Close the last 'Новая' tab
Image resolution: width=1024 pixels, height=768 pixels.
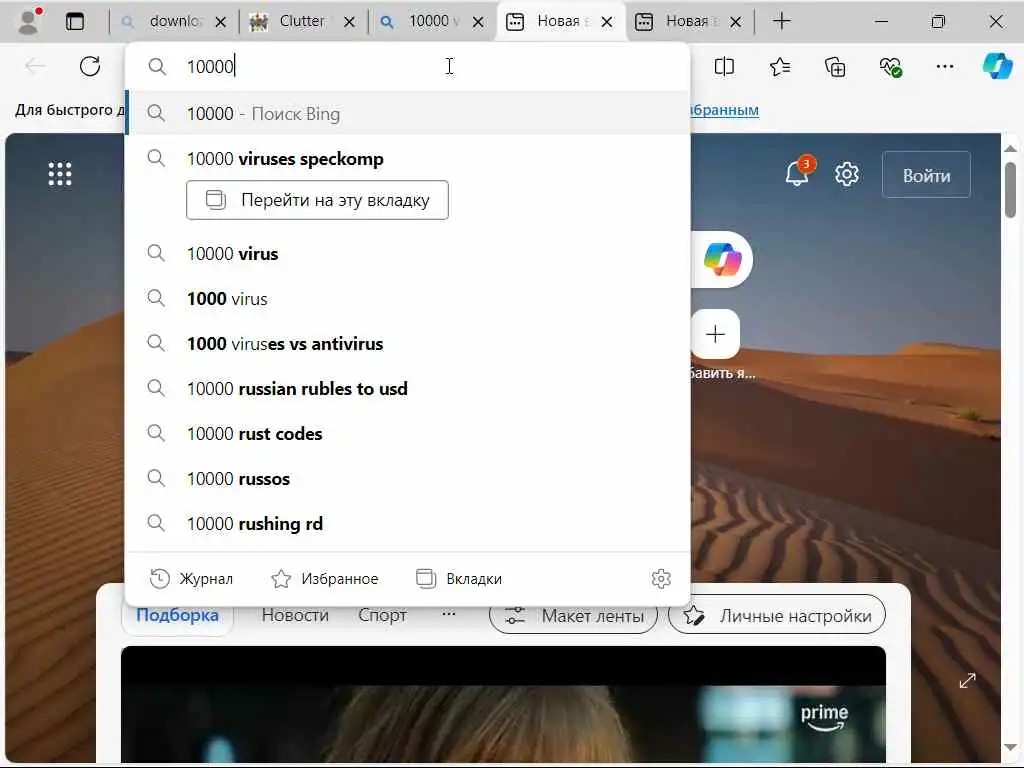coord(735,22)
